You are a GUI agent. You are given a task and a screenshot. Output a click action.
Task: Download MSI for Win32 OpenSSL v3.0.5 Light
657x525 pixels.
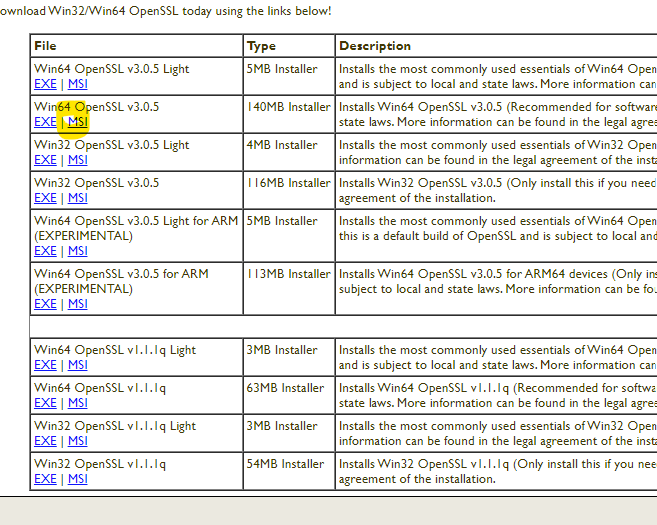point(78,160)
